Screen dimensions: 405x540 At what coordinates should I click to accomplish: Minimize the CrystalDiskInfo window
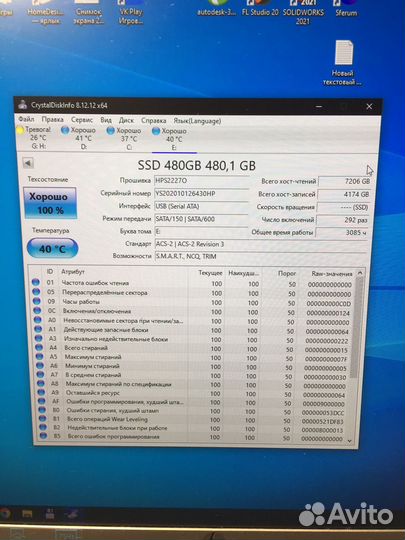pos(319,106)
